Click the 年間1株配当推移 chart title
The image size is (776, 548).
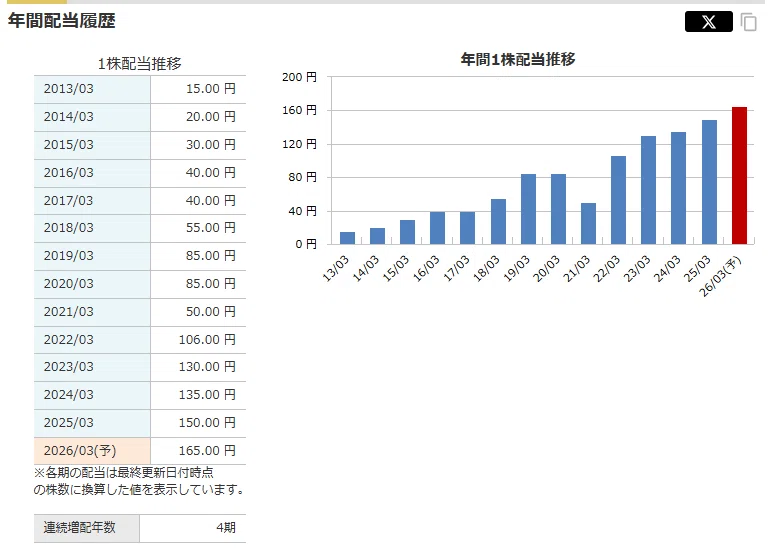(518, 59)
